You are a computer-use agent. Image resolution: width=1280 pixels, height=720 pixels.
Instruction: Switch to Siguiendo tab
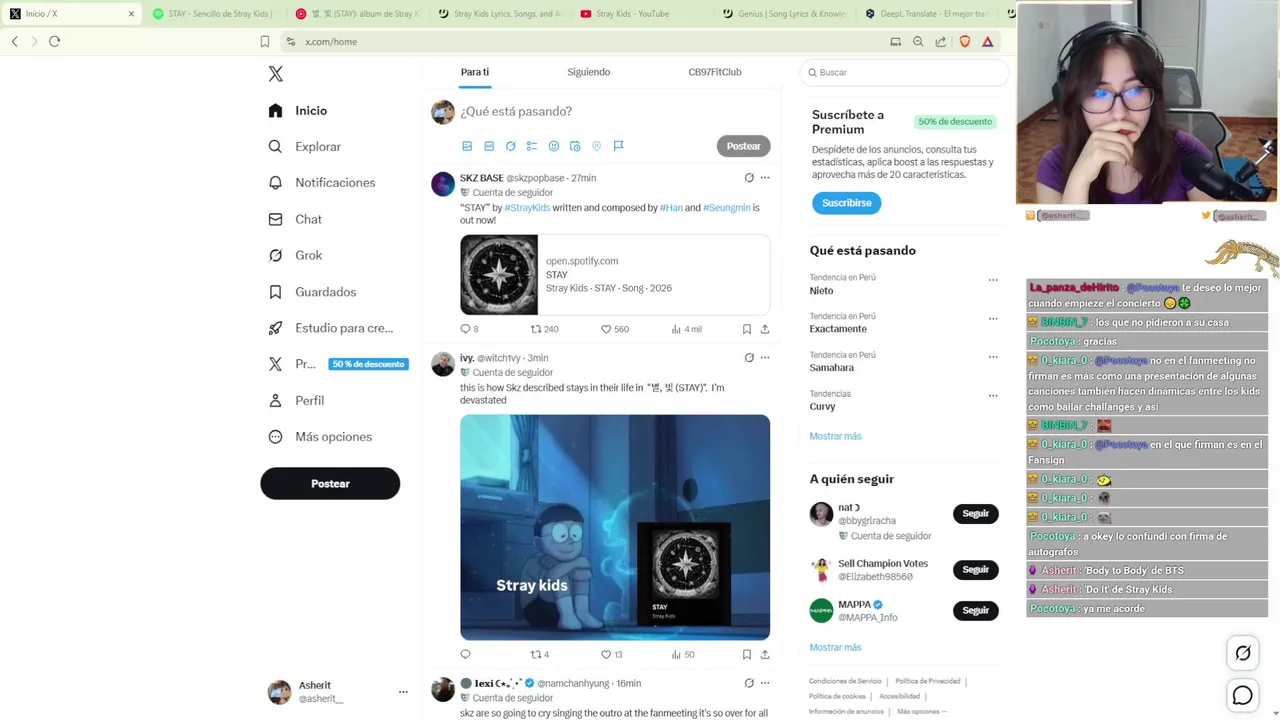[588, 72]
